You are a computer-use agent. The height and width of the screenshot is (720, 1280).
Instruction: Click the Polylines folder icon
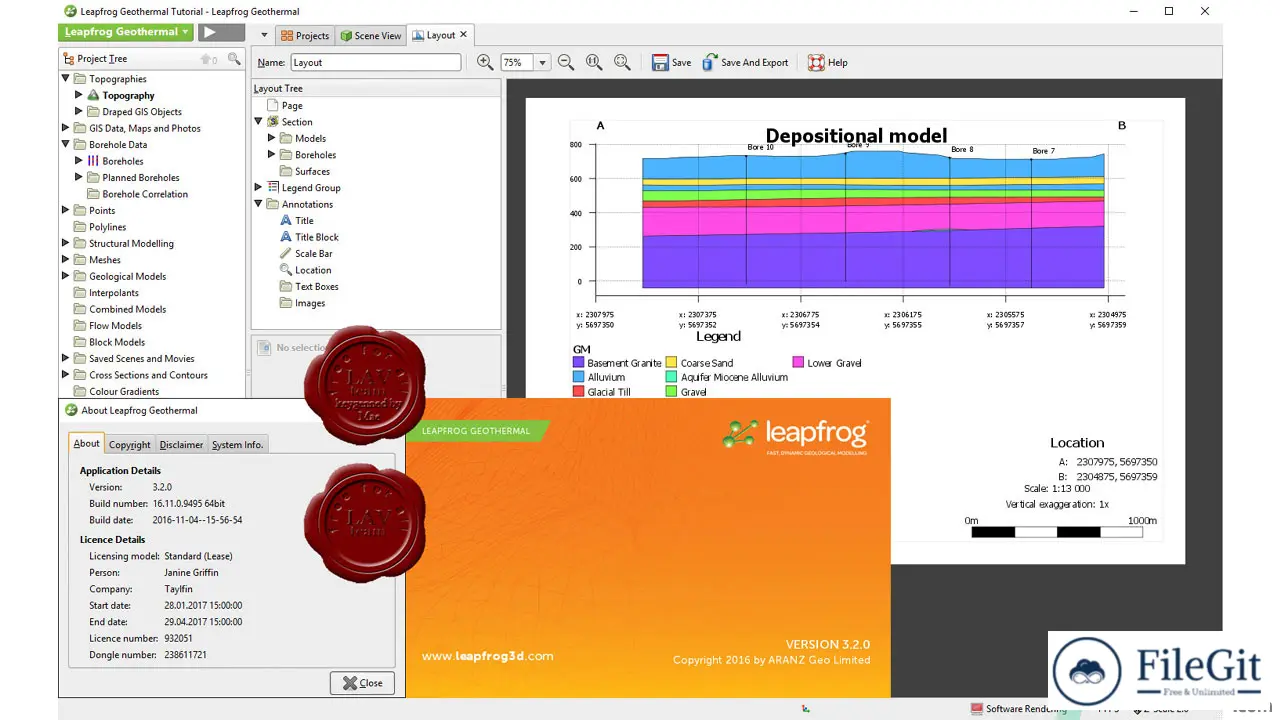80,227
